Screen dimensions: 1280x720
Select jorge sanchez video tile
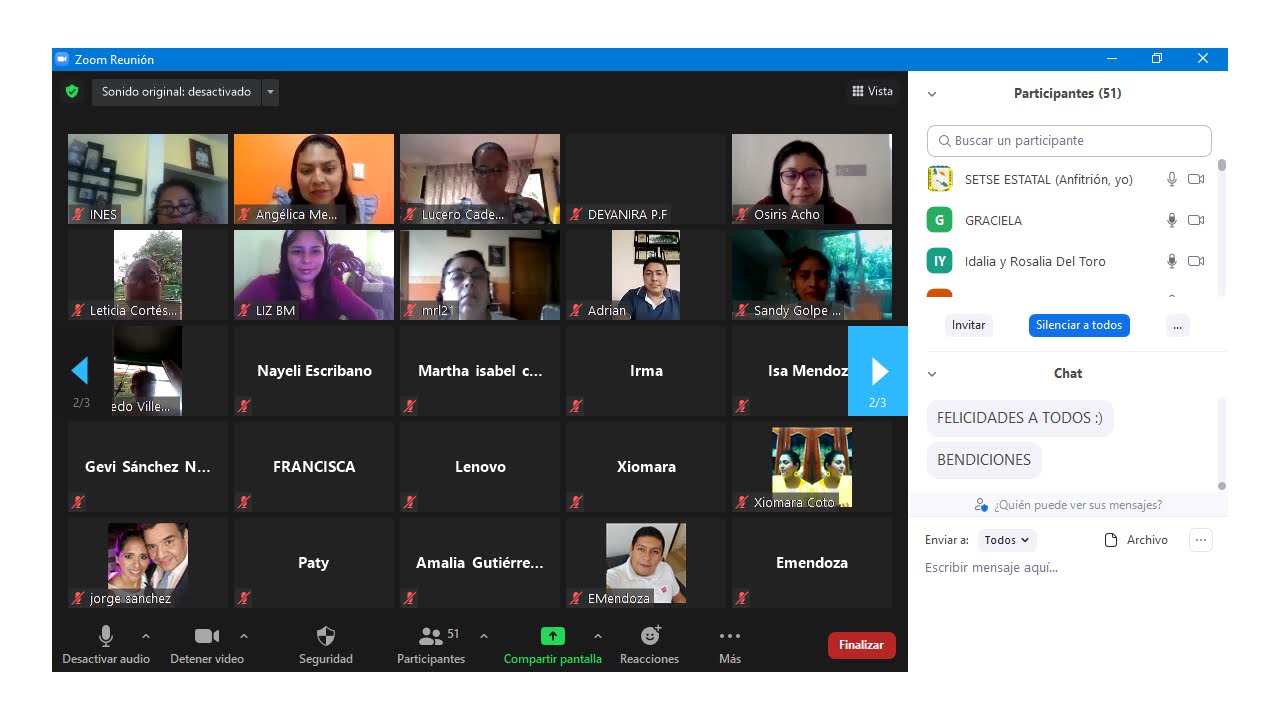tap(148, 563)
